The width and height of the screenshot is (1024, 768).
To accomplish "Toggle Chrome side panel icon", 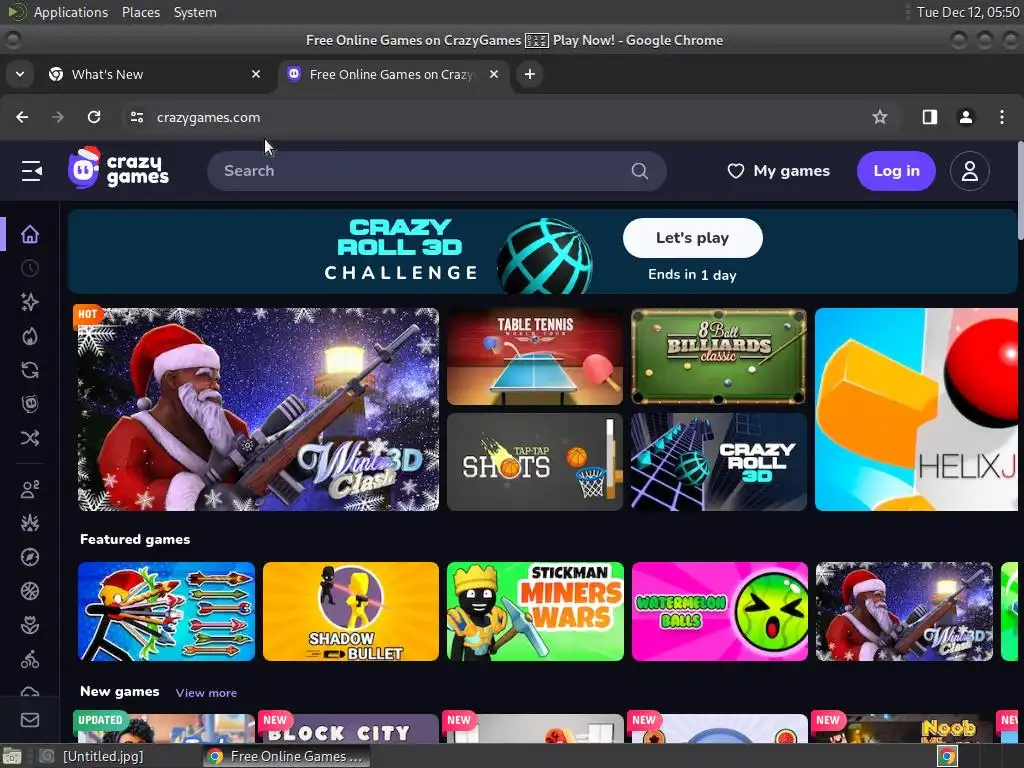I will (929, 117).
